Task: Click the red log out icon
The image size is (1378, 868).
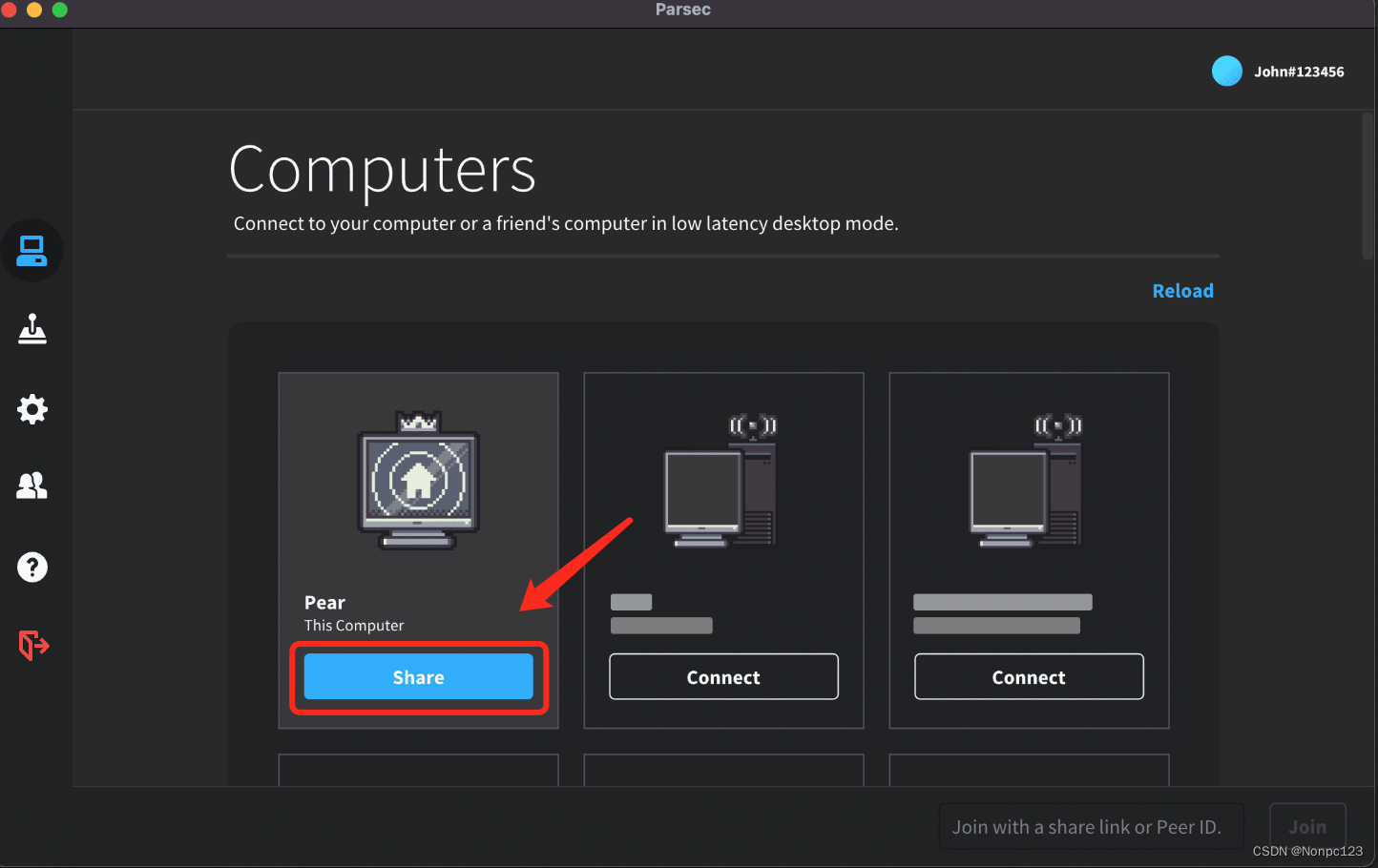Action: pyautogui.click(x=33, y=645)
